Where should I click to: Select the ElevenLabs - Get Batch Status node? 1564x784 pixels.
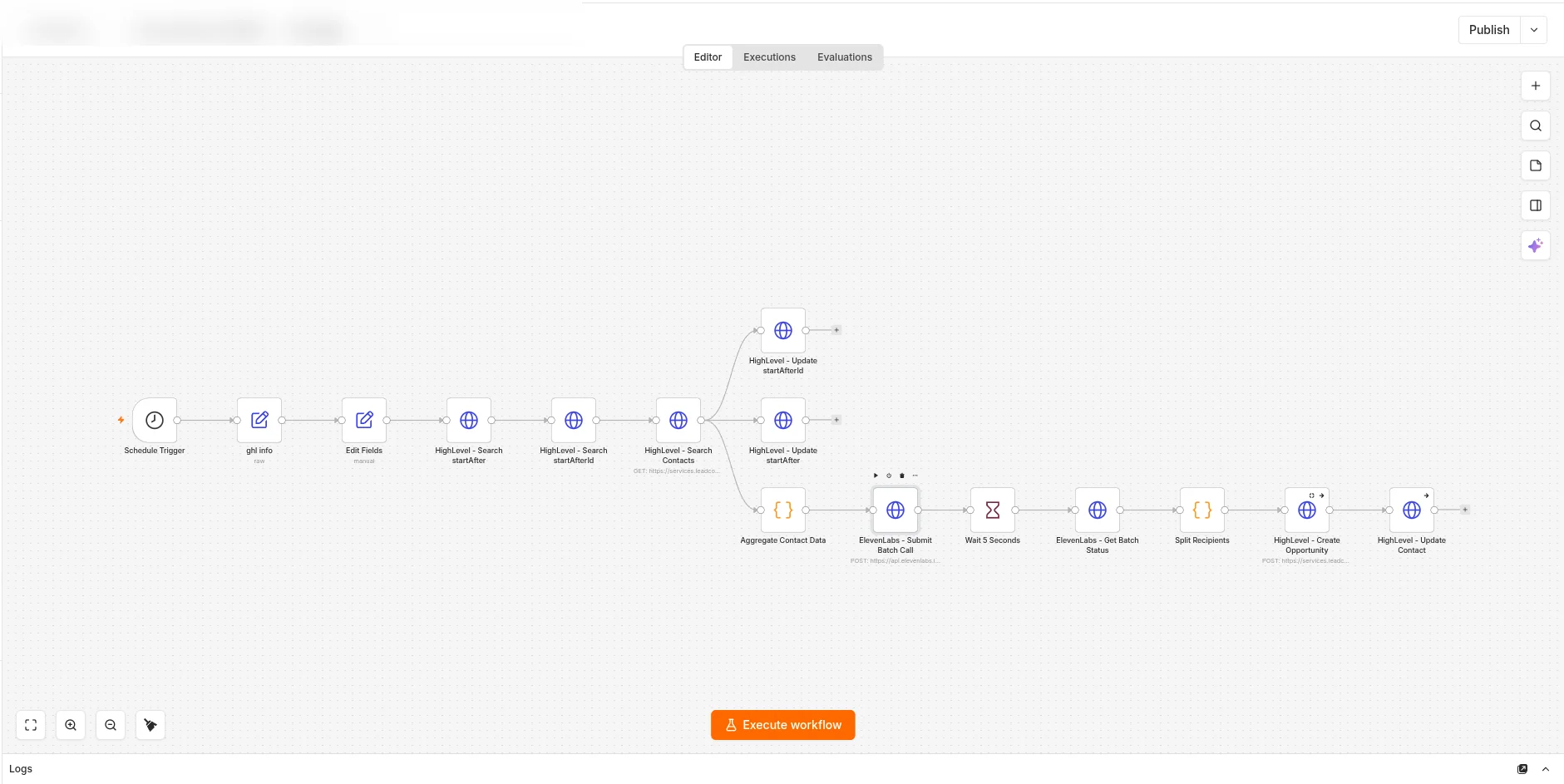click(x=1098, y=510)
